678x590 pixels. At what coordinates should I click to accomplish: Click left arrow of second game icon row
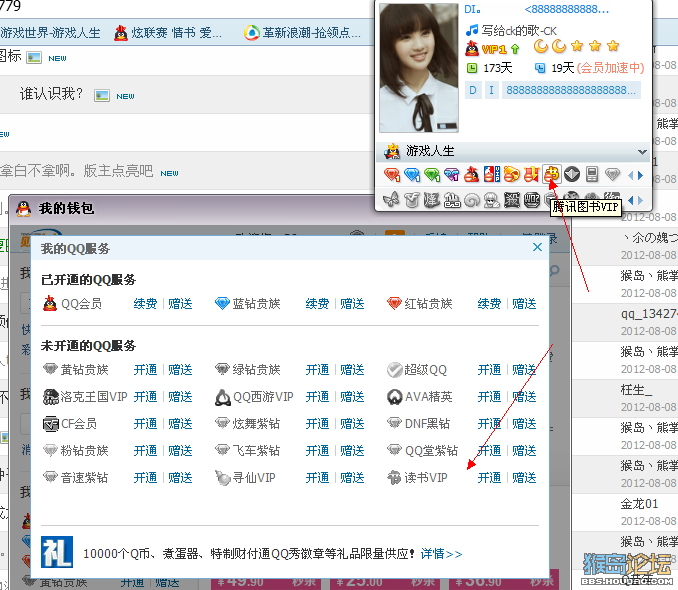pos(630,200)
